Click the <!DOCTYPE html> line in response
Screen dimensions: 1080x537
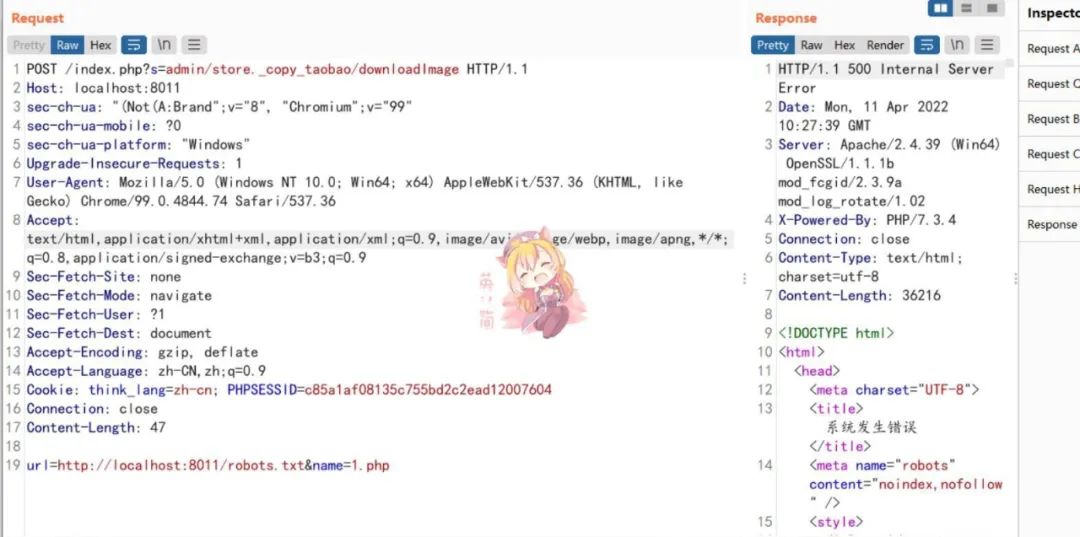click(x=836, y=333)
